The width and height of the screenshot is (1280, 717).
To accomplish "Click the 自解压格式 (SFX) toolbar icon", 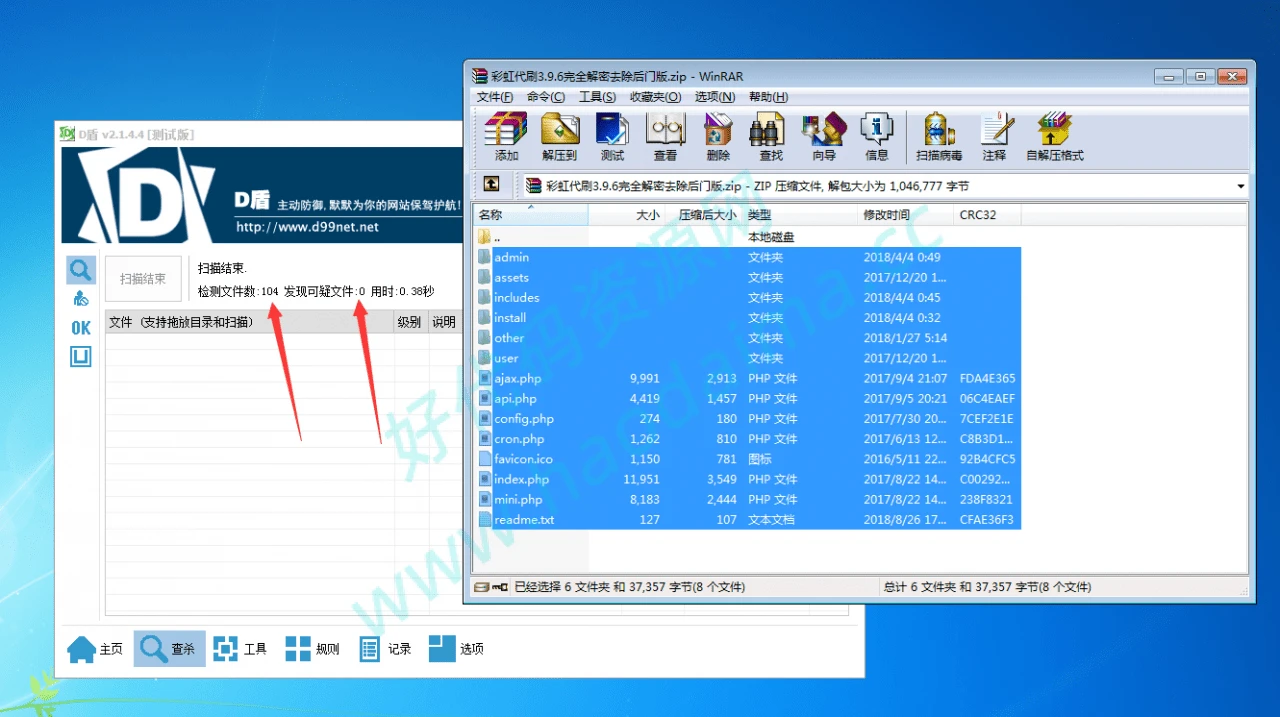I will tap(1054, 135).
